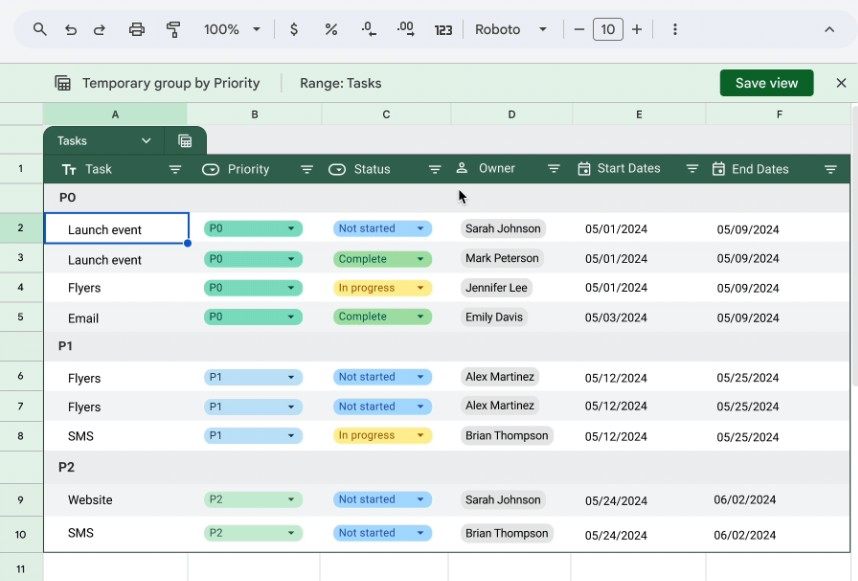Screen dimensions: 858x581
Task: Click the search magnifier icon in toolbar
Action: (x=40, y=30)
